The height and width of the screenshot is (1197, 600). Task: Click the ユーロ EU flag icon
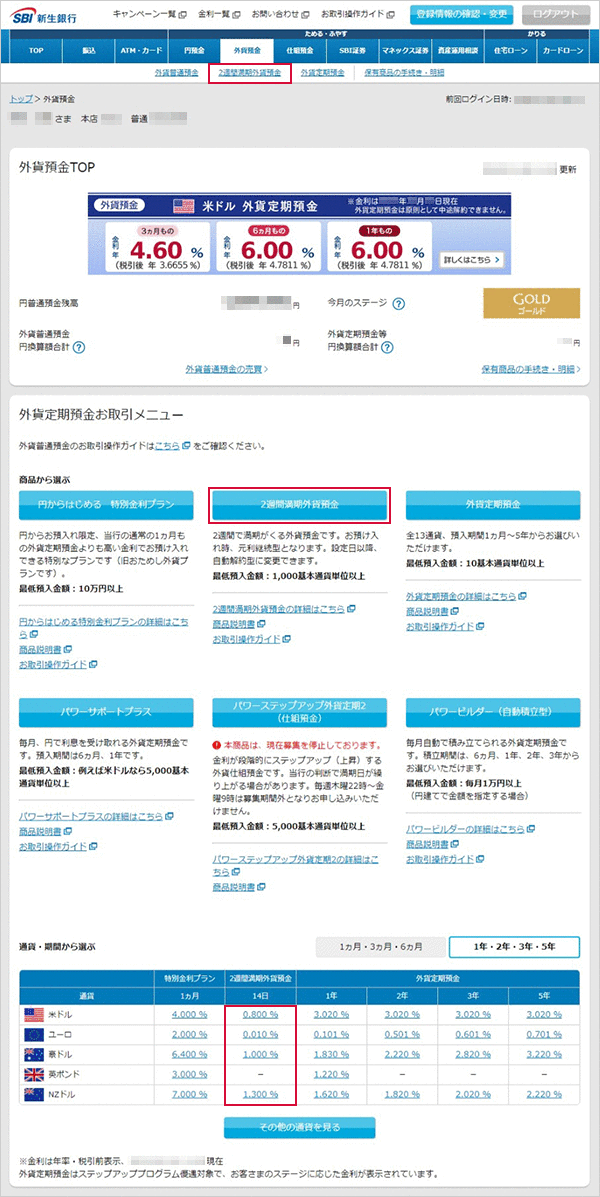pyautogui.click(x=33, y=1034)
